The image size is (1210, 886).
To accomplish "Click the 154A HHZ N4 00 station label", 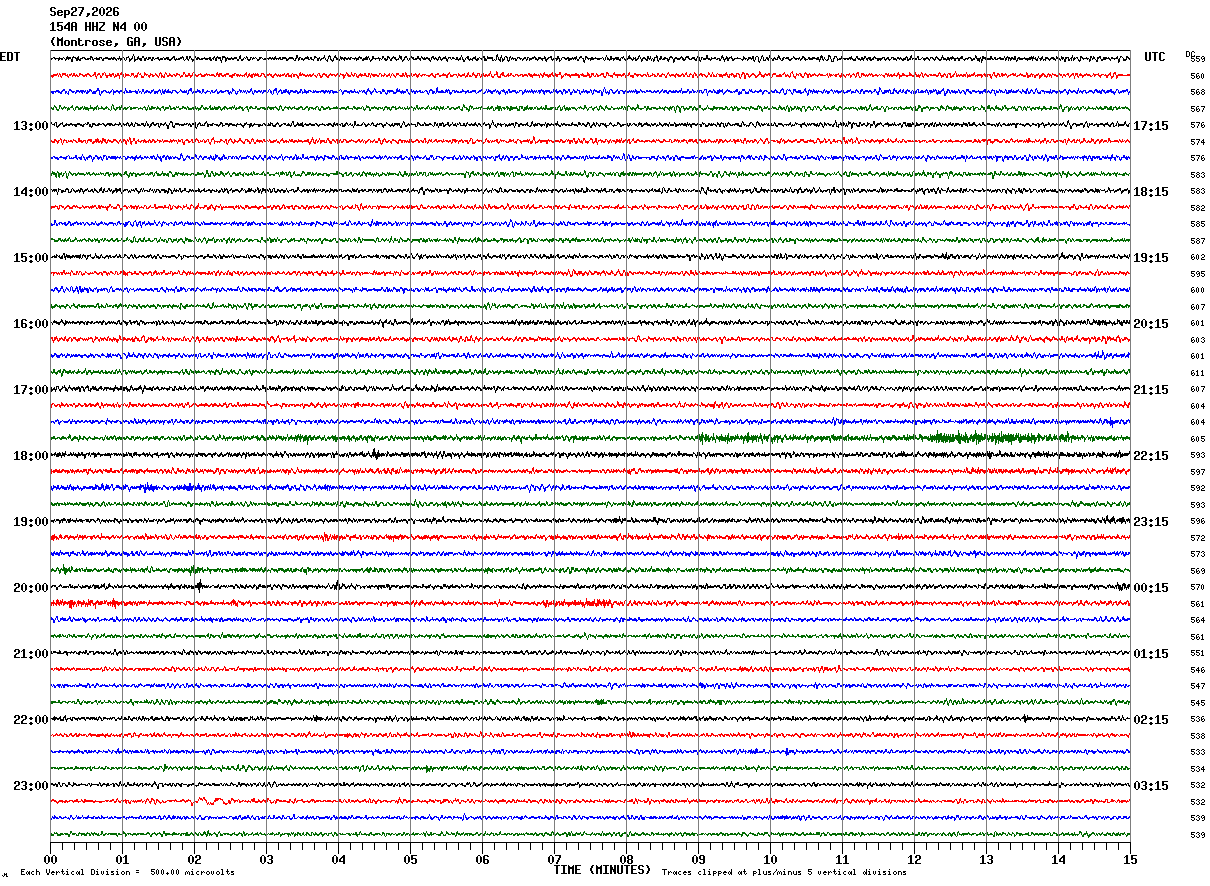I will pos(98,27).
